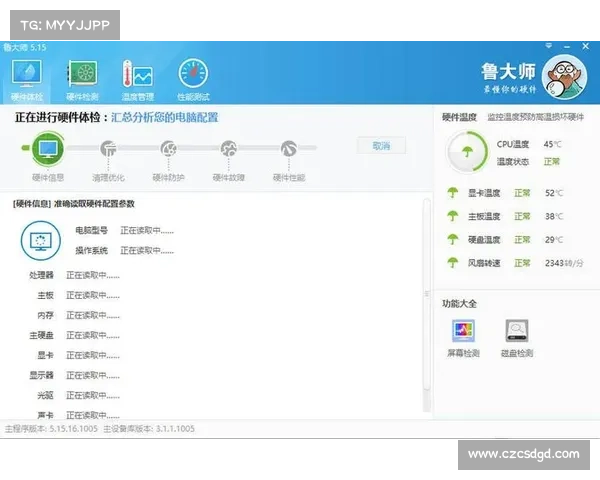Click the 主板温度 38℃ value
Screen dimensions: 600x480
point(554,216)
